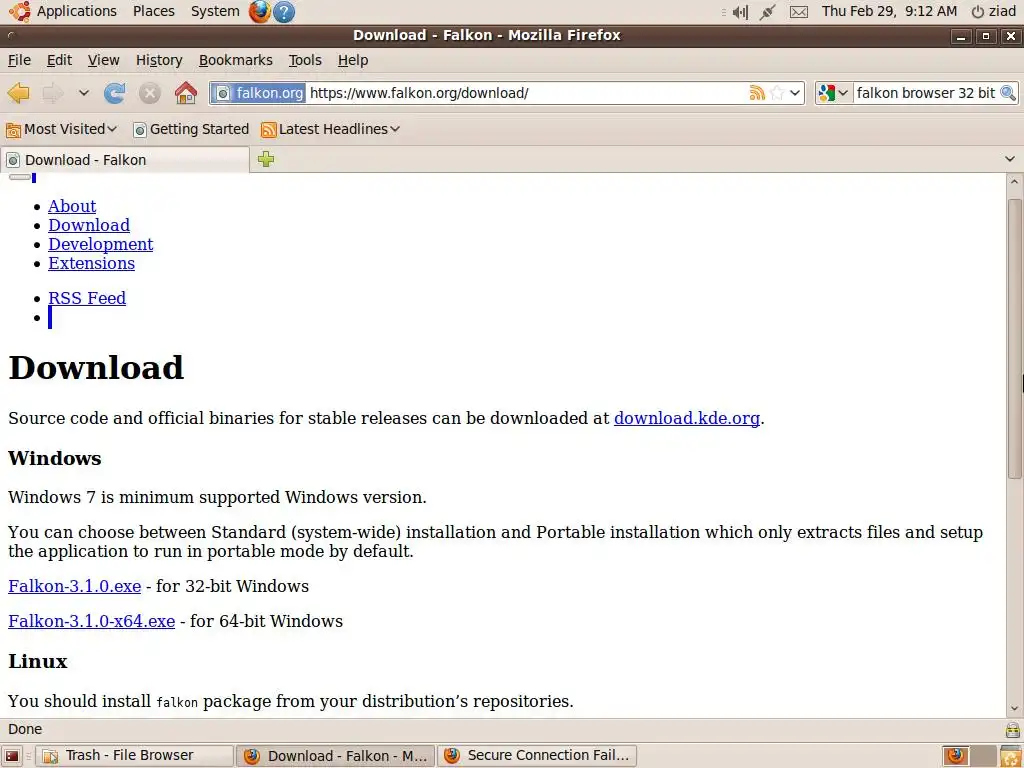
Task: Click the scrollbar down arrow
Action: [x=1014, y=709]
